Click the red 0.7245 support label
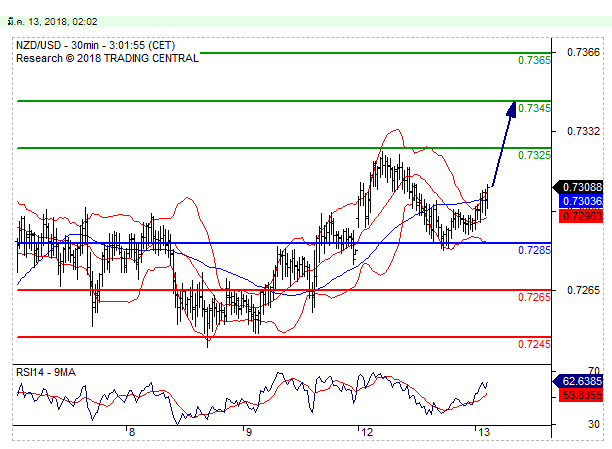Viewport: 612px width, 449px height. point(534,344)
